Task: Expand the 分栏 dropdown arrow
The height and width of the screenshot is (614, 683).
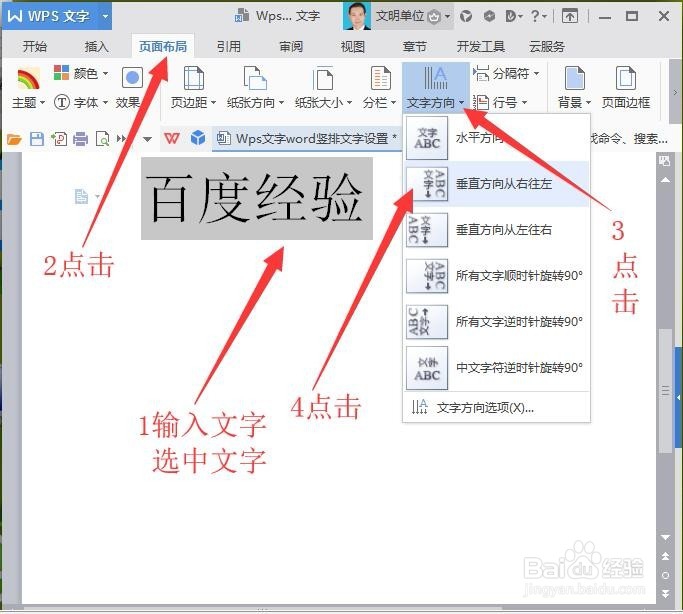Action: 393,103
